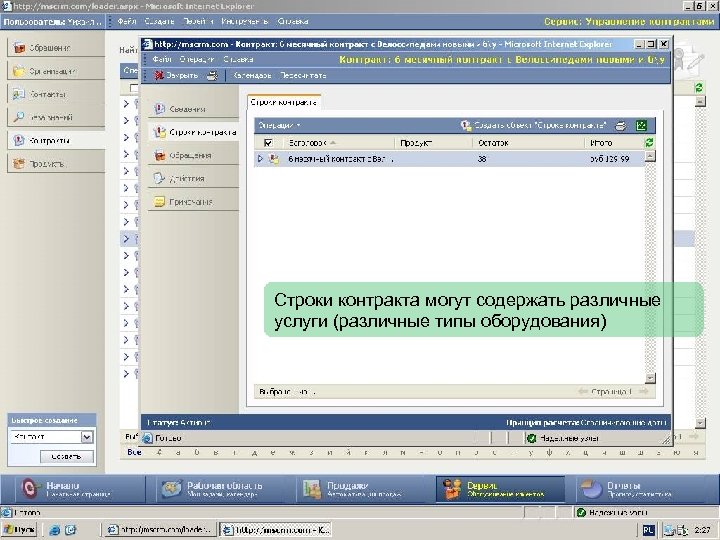Click Пересчитать in contract toolbar
720x540 pixels.
tap(303, 75)
